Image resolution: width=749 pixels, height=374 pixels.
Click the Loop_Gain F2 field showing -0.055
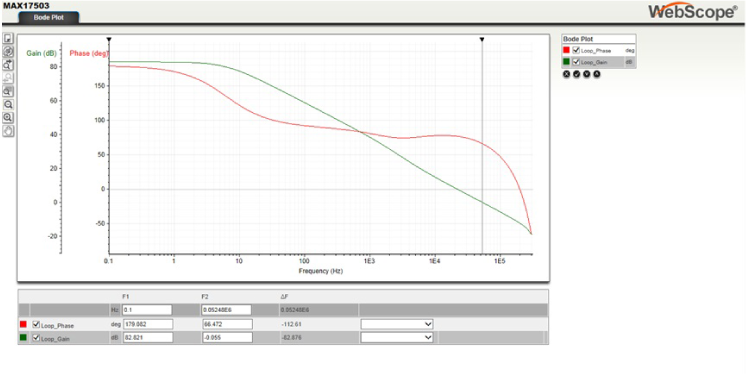point(227,338)
